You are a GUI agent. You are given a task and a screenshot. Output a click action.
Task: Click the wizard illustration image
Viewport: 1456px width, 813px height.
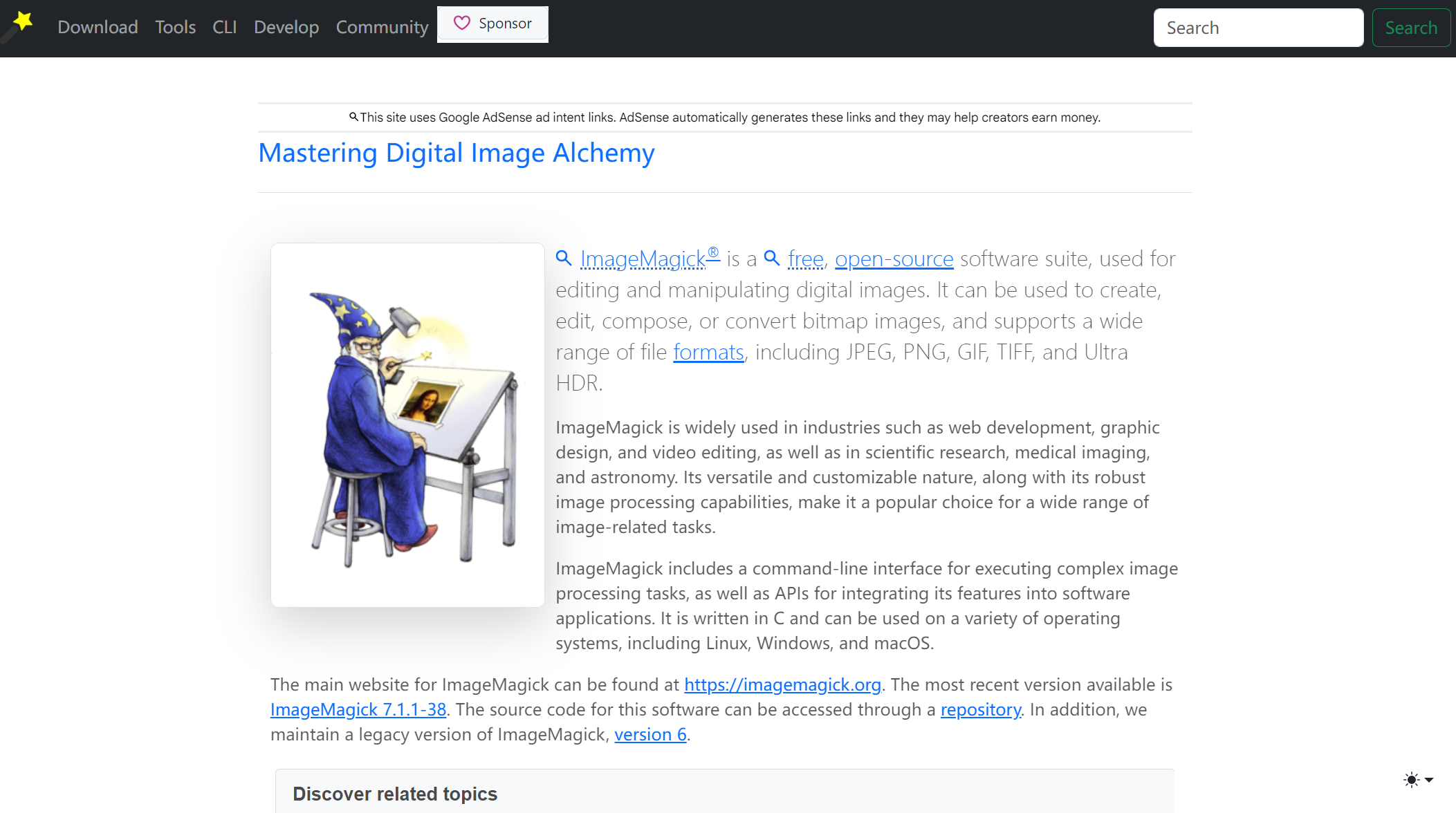(407, 424)
